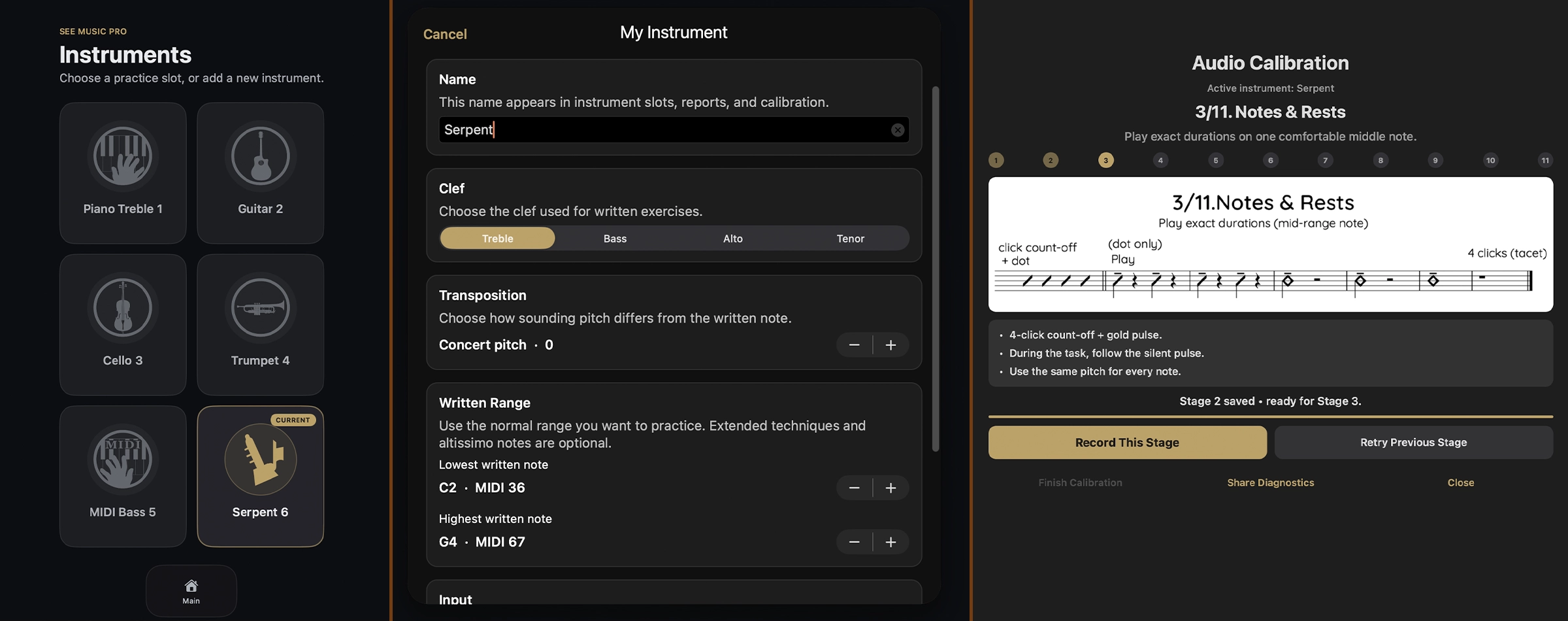This screenshot has width=1568, height=621.
Task: Select calibration stage 6 marker
Action: tap(1270, 160)
